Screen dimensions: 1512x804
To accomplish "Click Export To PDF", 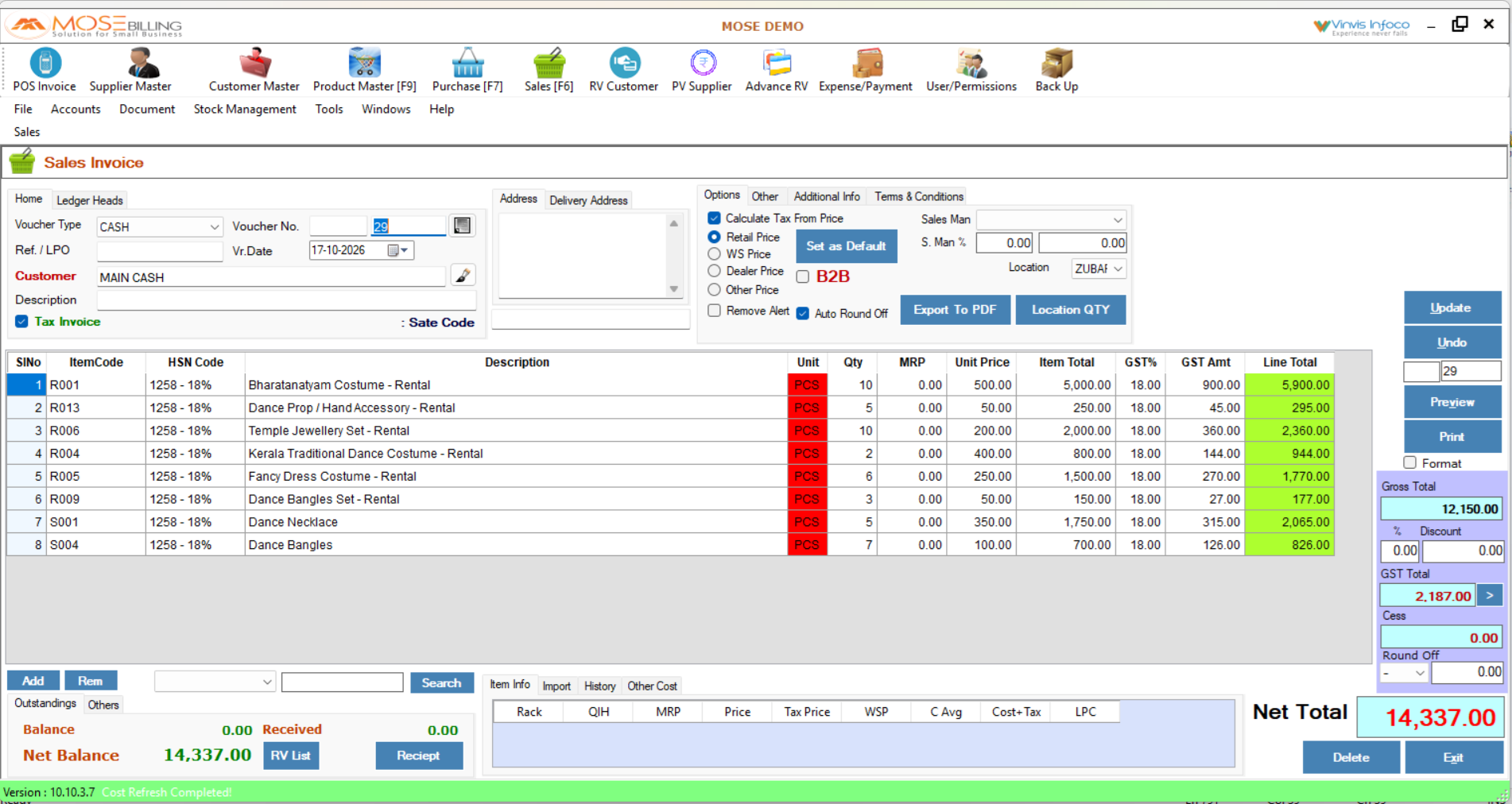I will pyautogui.click(x=955, y=310).
